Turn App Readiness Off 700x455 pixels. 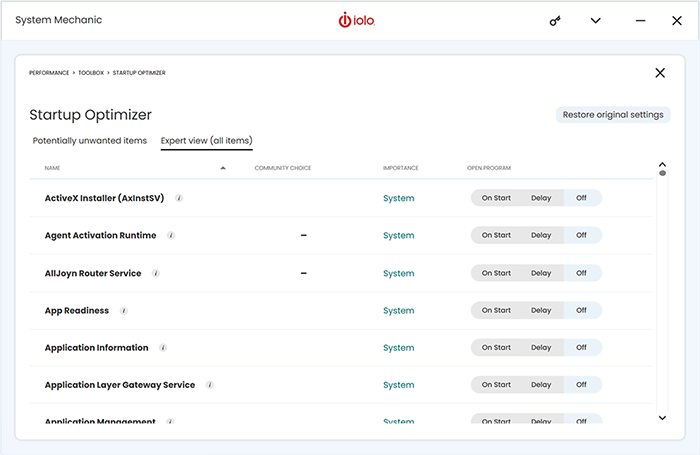[581, 310]
